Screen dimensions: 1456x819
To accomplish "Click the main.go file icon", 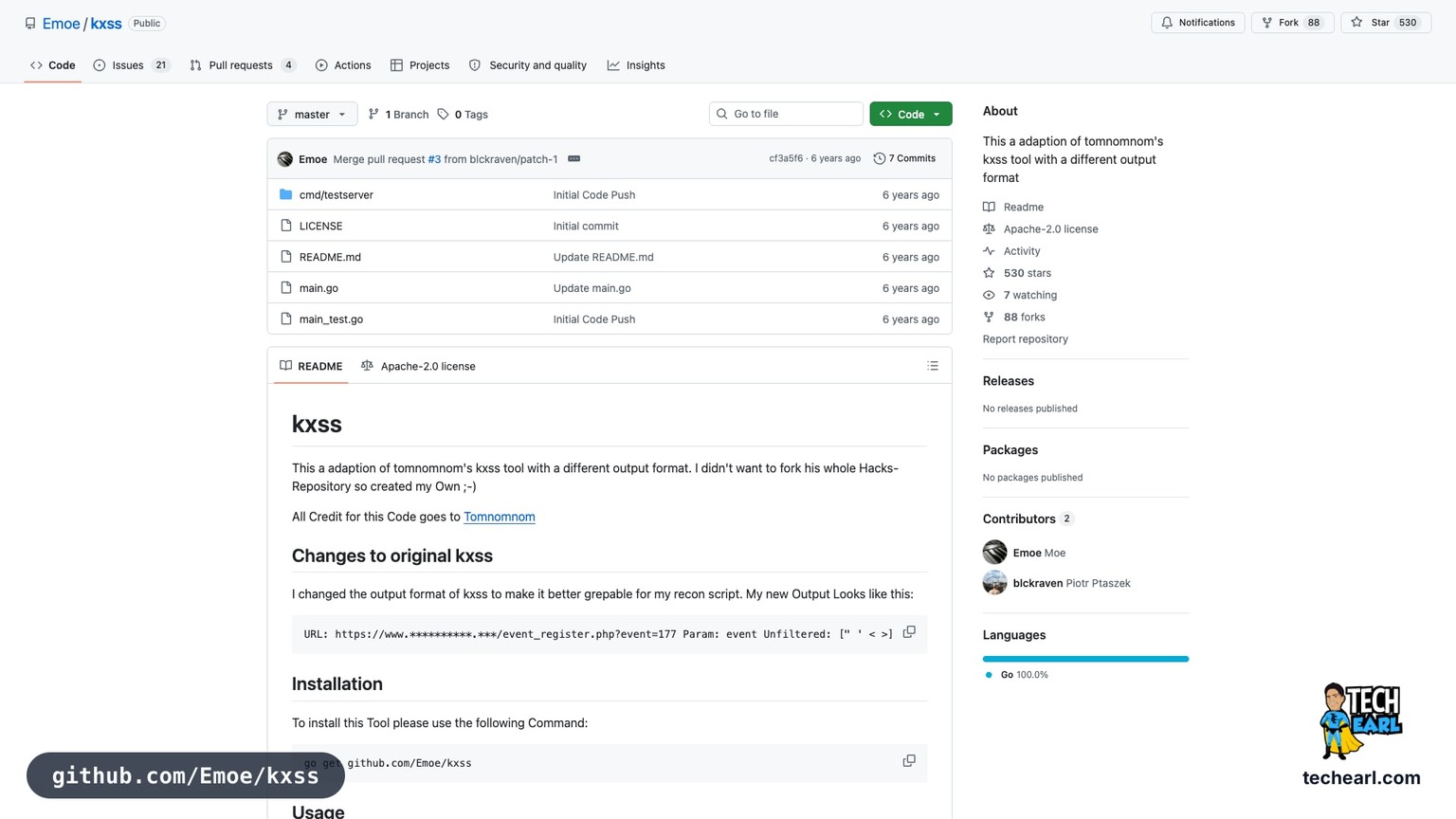I will click(286, 288).
